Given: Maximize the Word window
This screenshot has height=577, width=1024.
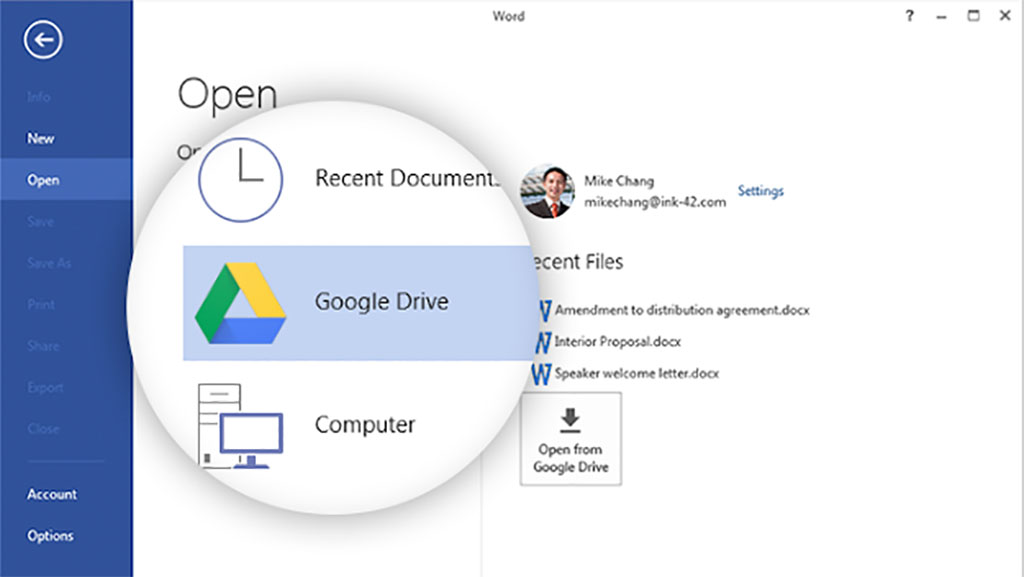Looking at the screenshot, I should (x=973, y=16).
